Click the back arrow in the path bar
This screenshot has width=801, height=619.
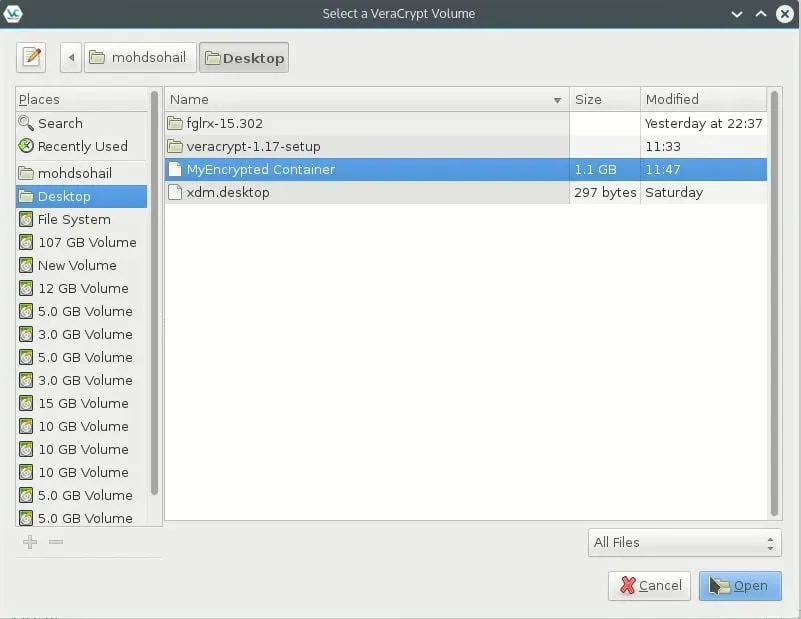coord(71,58)
